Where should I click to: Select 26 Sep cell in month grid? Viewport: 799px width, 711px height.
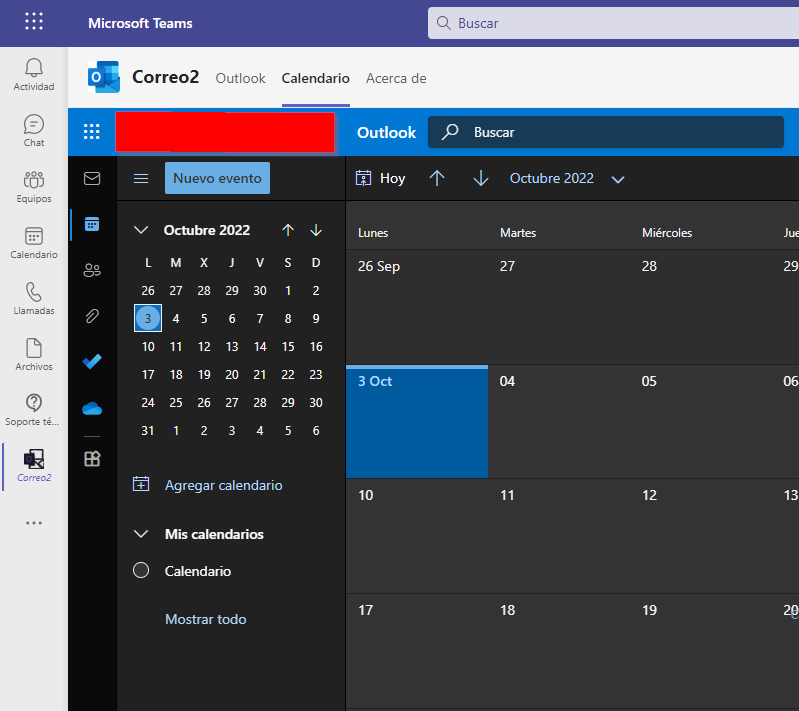tap(417, 307)
